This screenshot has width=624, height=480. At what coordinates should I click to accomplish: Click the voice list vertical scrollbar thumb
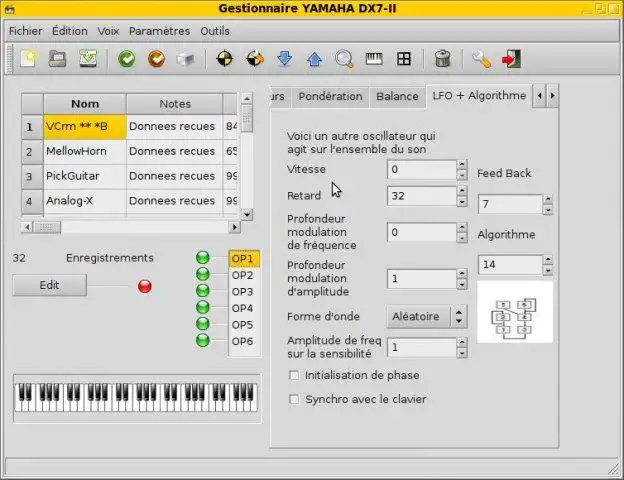pyautogui.click(x=247, y=119)
